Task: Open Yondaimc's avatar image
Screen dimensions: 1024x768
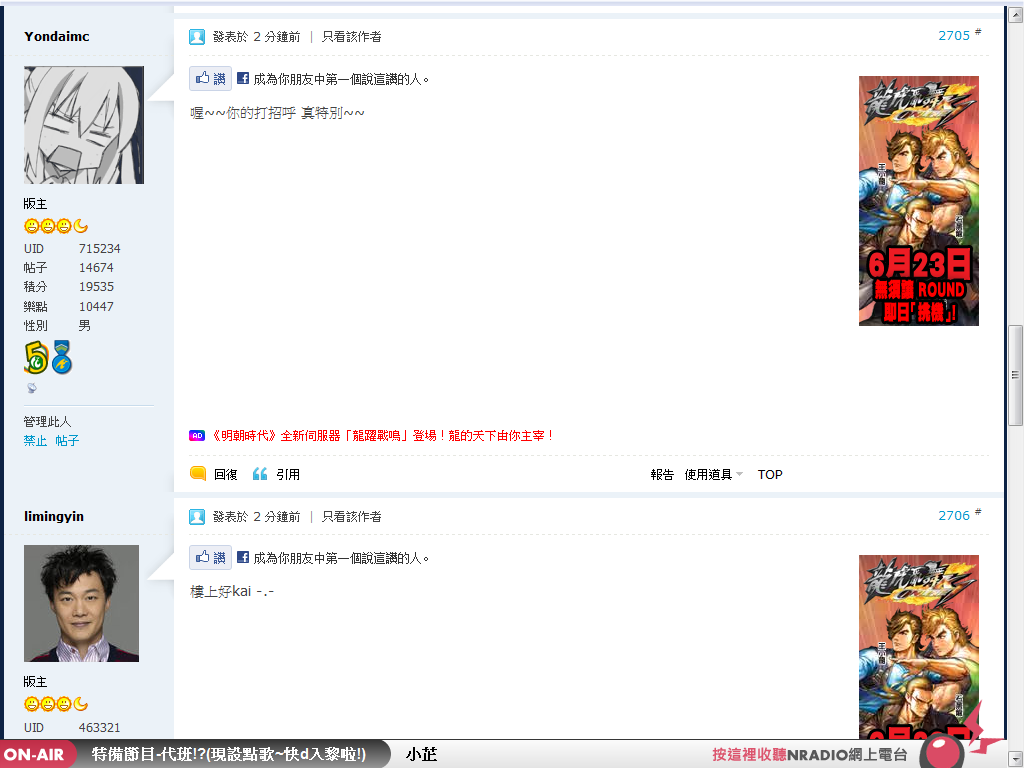Action: [84, 125]
